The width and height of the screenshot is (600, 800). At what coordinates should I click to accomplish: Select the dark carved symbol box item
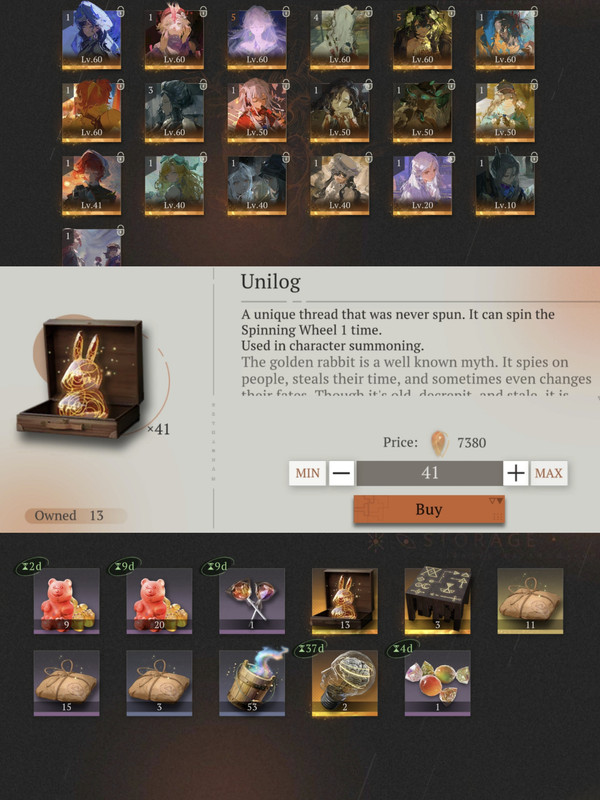point(438,601)
